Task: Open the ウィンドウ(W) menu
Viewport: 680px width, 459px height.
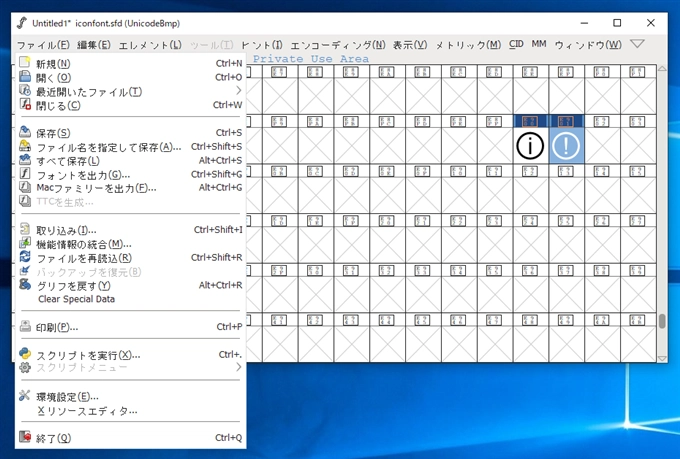Action: point(588,45)
